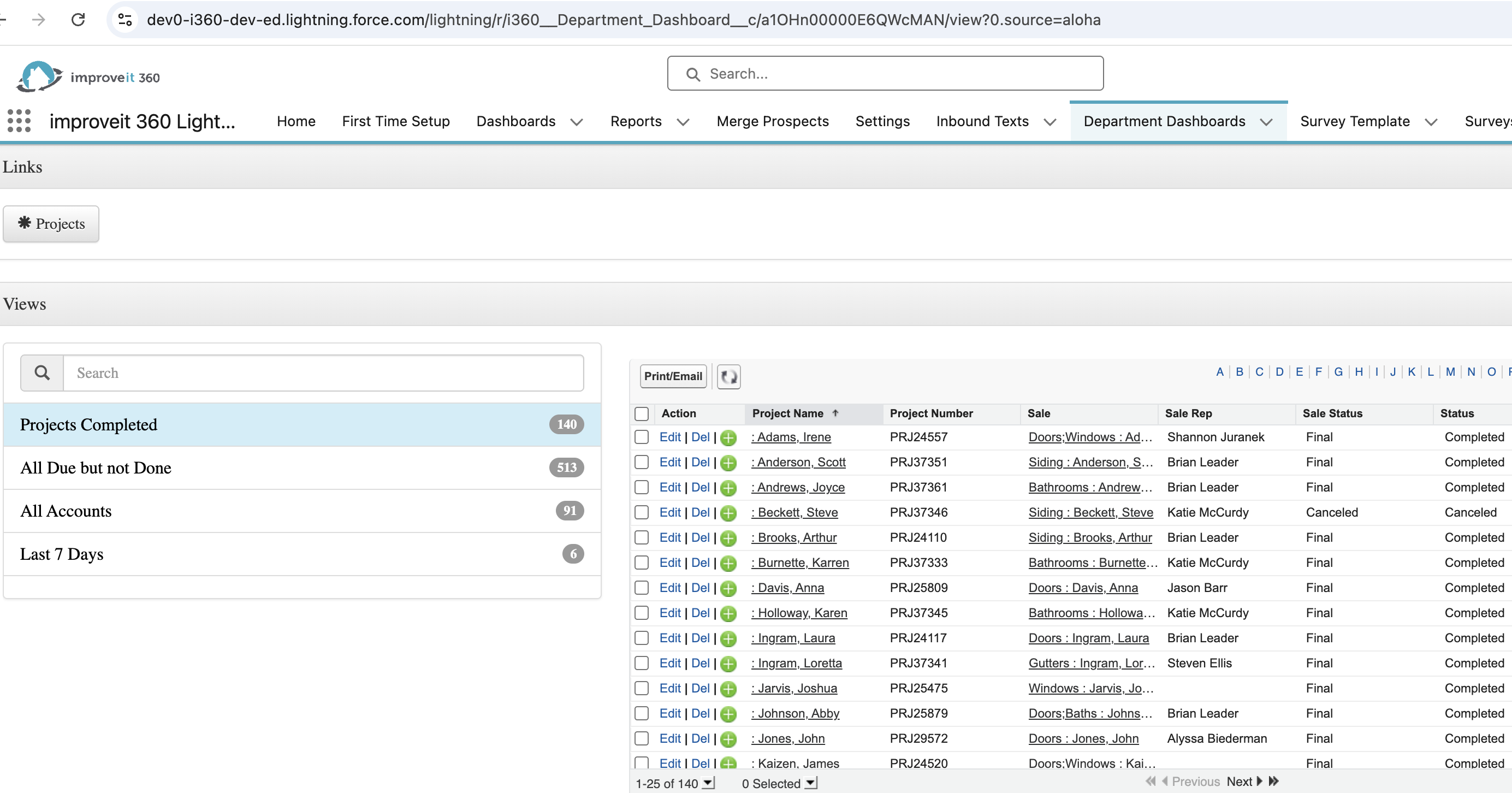Open the Davis, Anna project link
Screen dimensions: 1512x793
[x=788, y=588]
